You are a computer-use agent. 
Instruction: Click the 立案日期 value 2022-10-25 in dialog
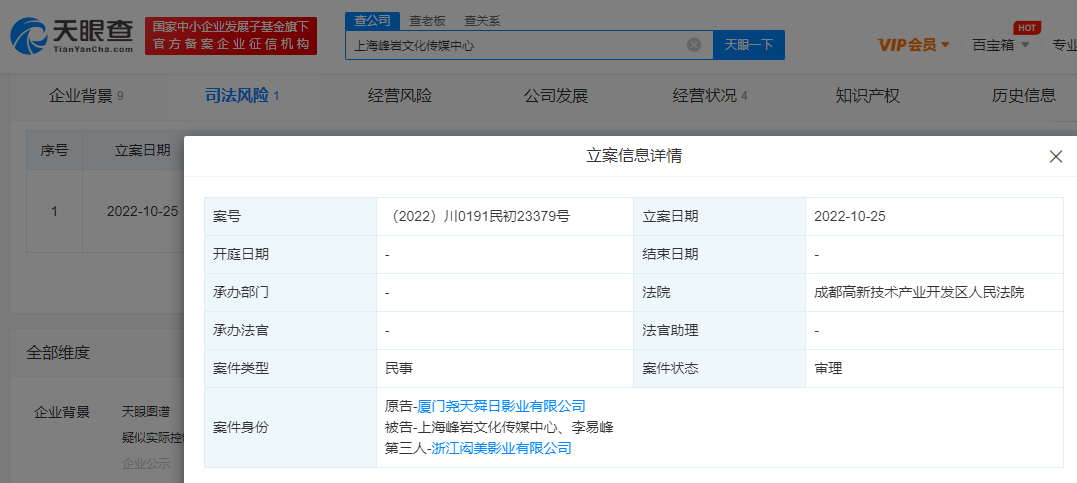point(850,217)
